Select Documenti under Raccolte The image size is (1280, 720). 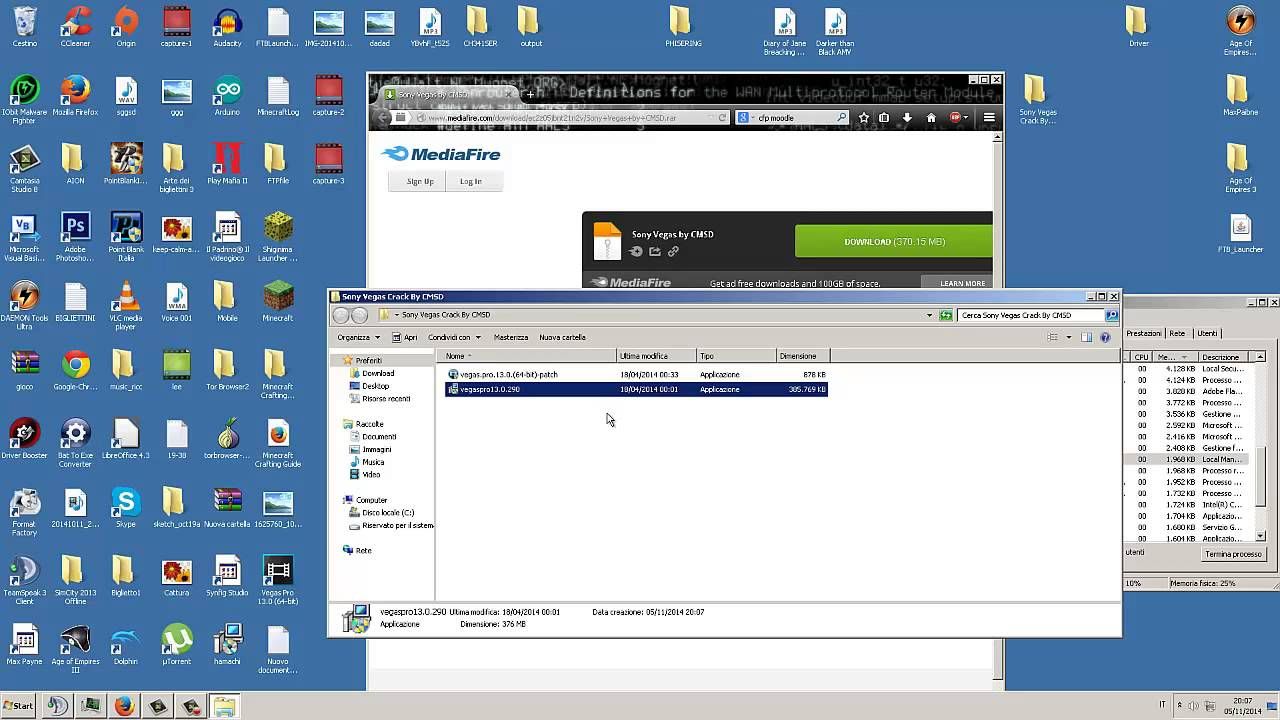tap(379, 437)
